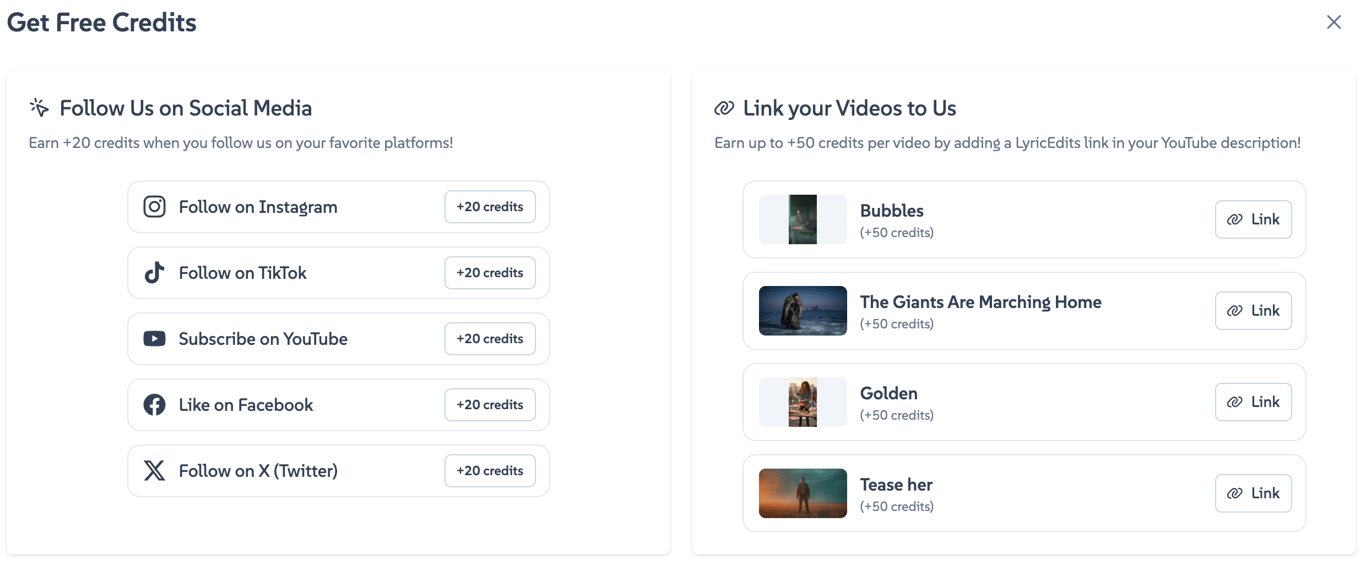1366x572 pixels.
Task: Click +20 credits for Follow on X (Twitter)
Action: coord(490,471)
